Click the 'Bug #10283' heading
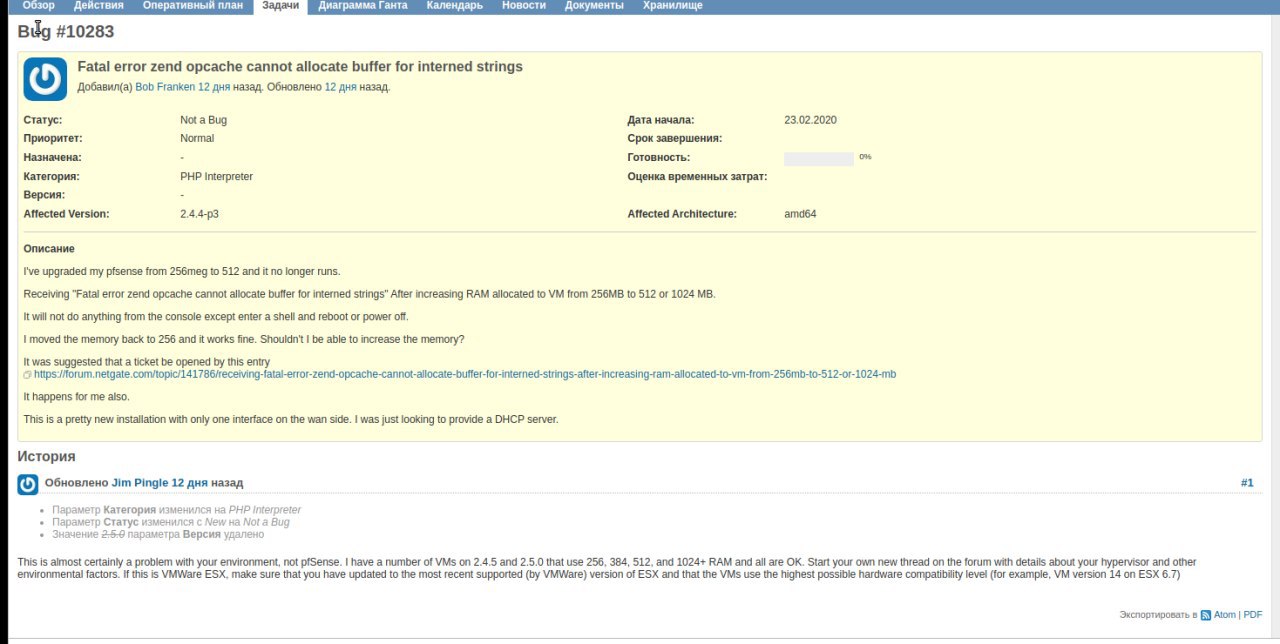Screen dimensions: 1280x644 click(x=66, y=32)
